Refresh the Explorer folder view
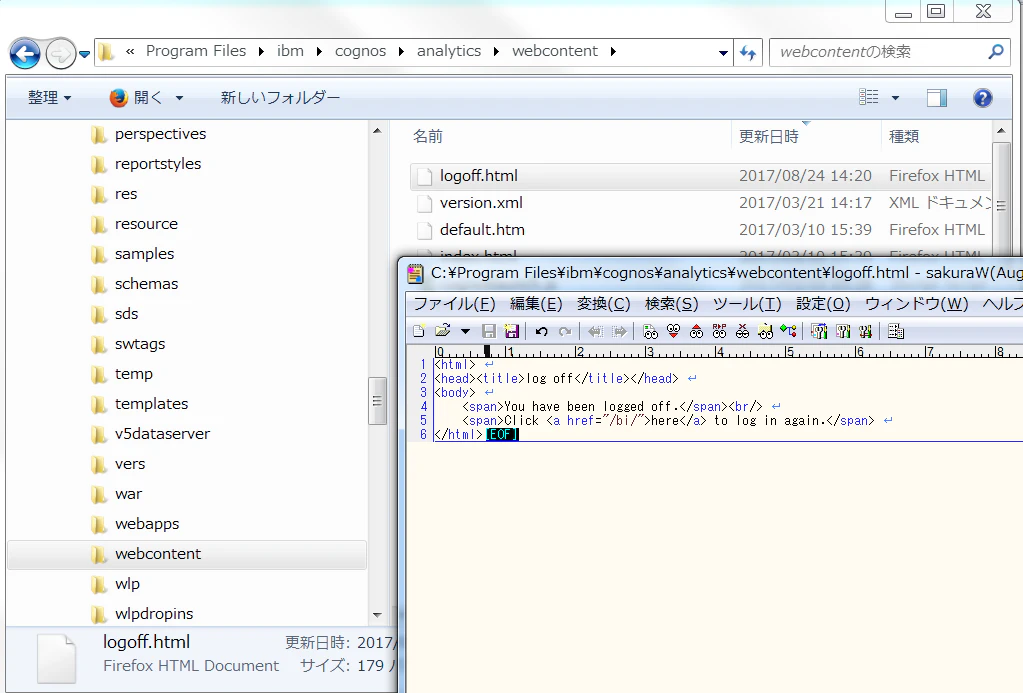This screenshot has height=693, width=1023. click(748, 52)
